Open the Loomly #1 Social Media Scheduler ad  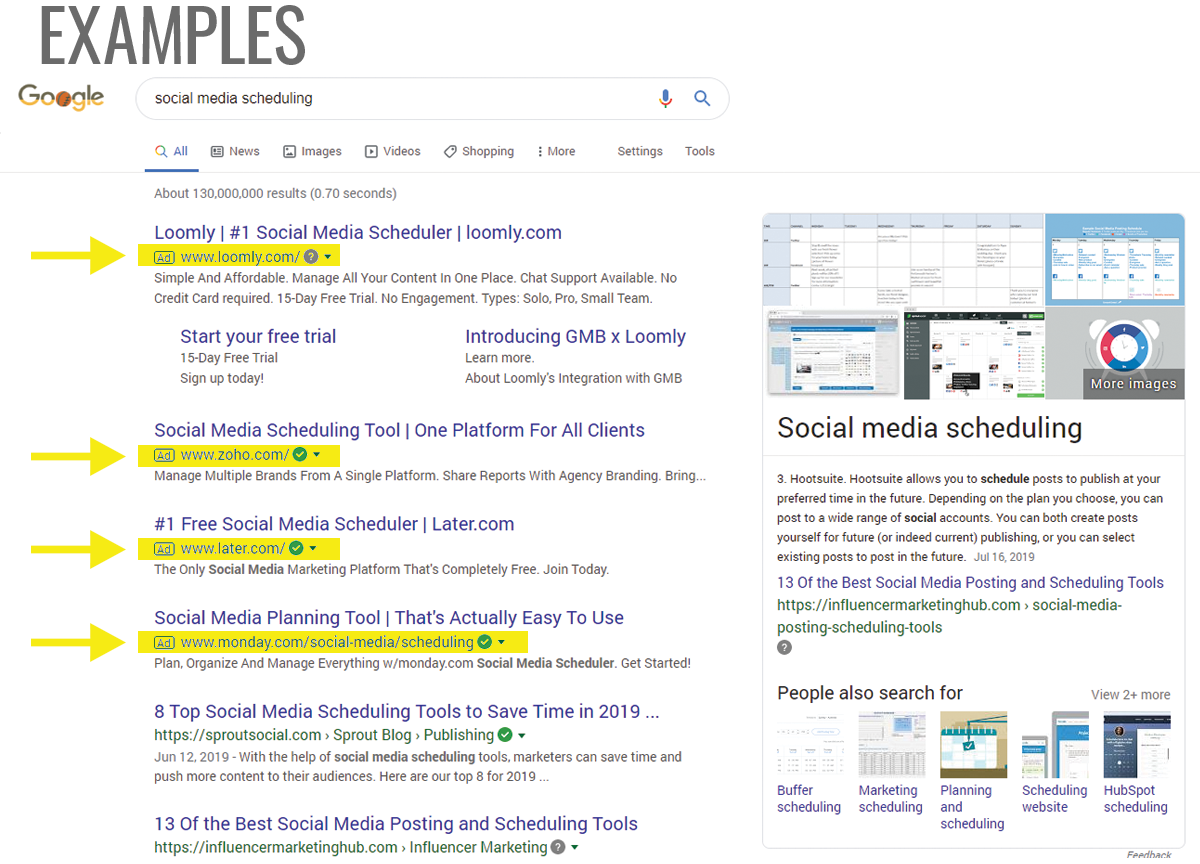pos(358,232)
